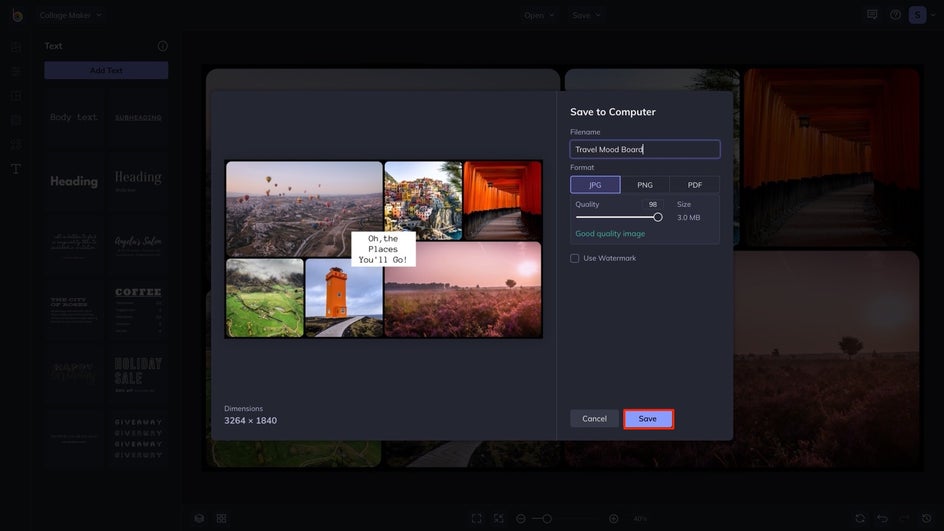Expand the account chevron next to avatar
This screenshot has width=944, height=531.
[x=934, y=15]
